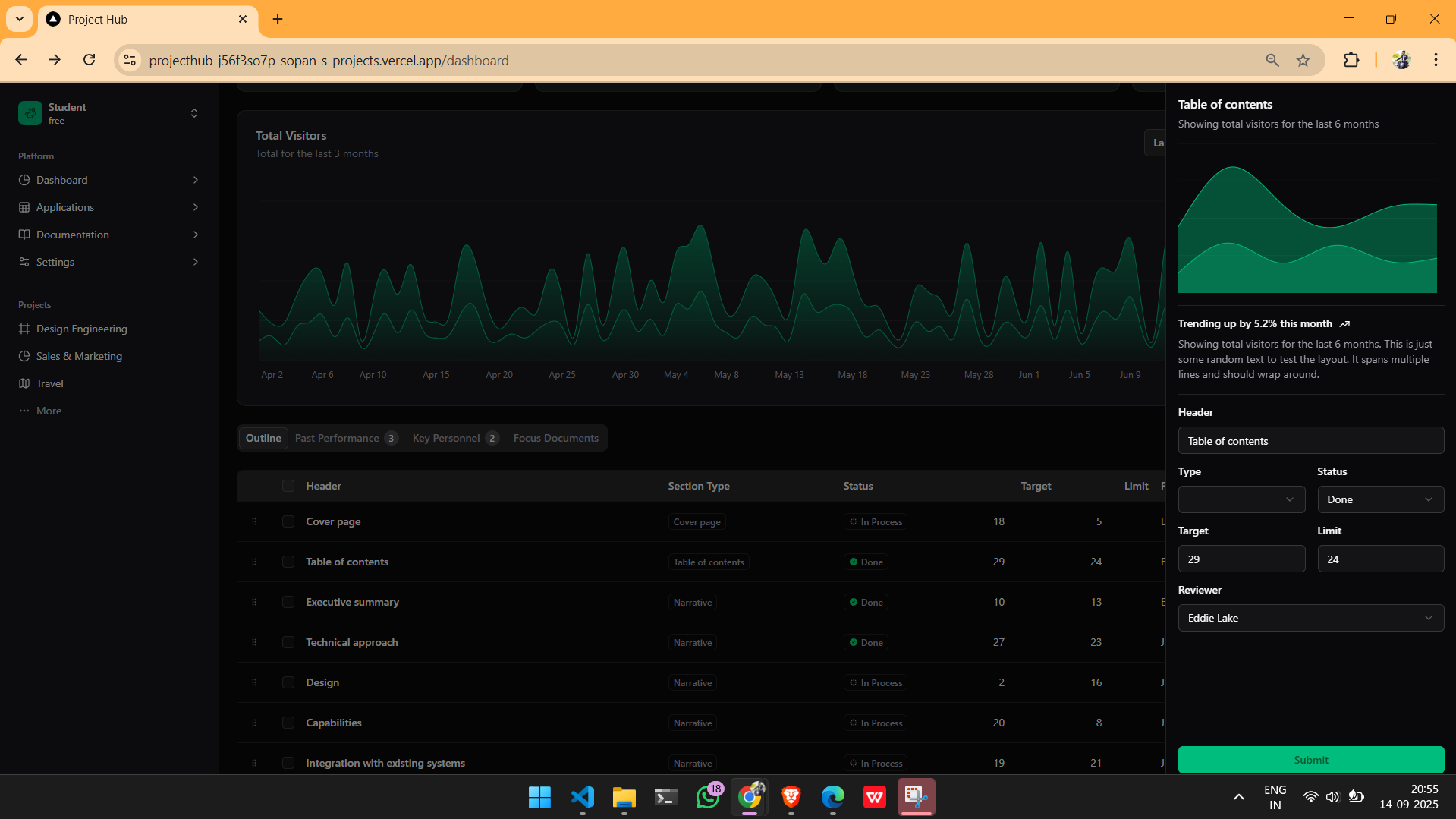Click the Limit input field showing 24
The height and width of the screenshot is (819, 1456).
click(1380, 559)
